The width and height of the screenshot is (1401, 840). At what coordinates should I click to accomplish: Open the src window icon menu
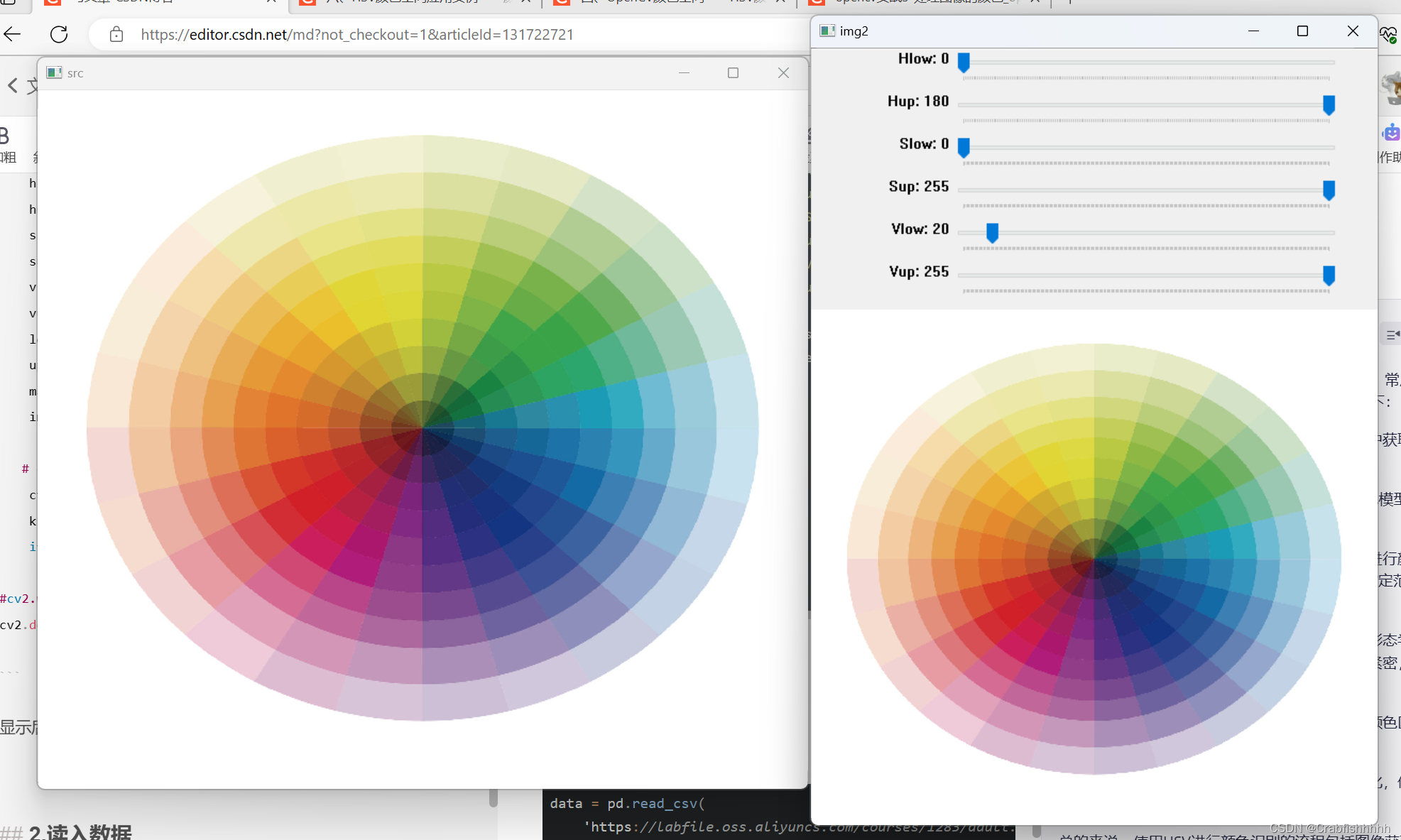(x=54, y=72)
